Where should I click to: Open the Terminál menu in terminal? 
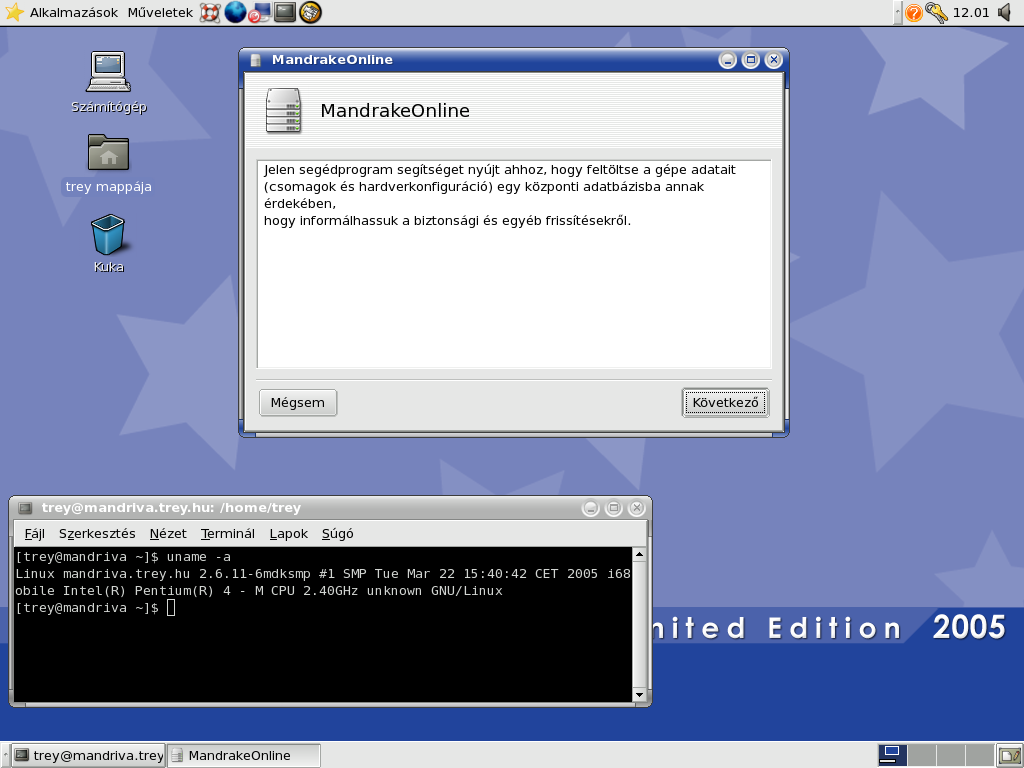tap(227, 534)
